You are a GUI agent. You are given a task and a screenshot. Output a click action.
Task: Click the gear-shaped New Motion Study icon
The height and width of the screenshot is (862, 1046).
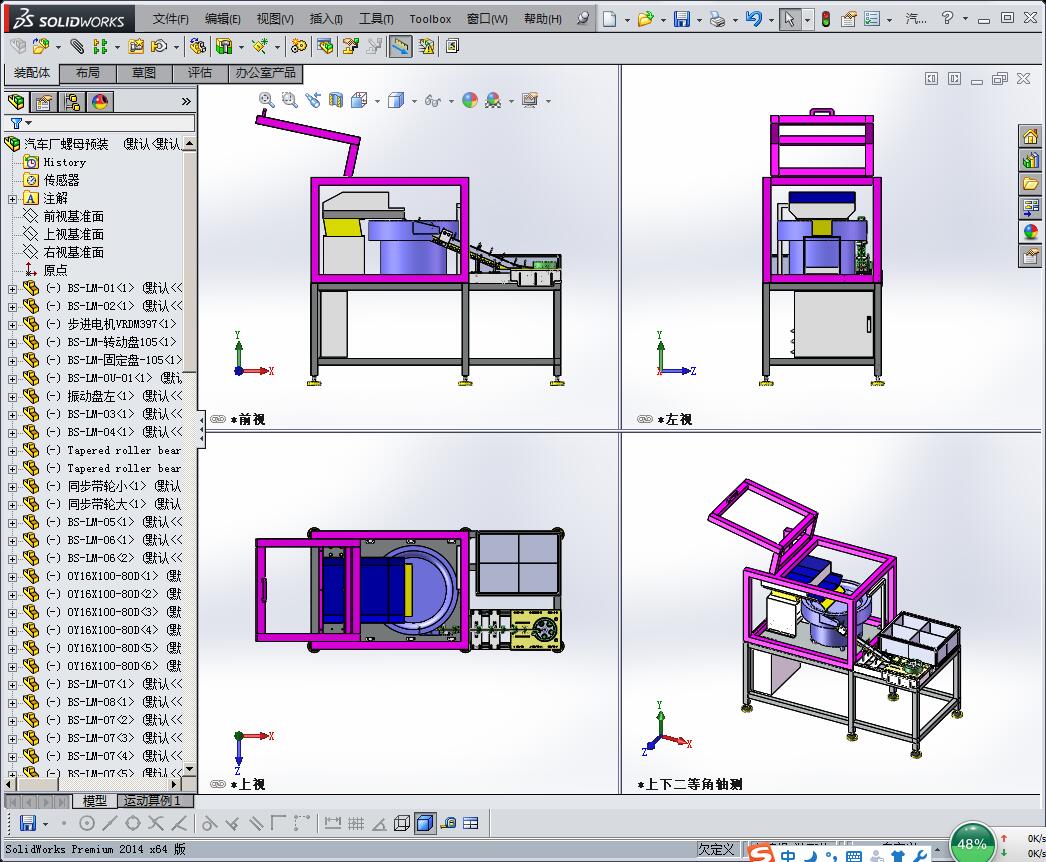[299, 46]
